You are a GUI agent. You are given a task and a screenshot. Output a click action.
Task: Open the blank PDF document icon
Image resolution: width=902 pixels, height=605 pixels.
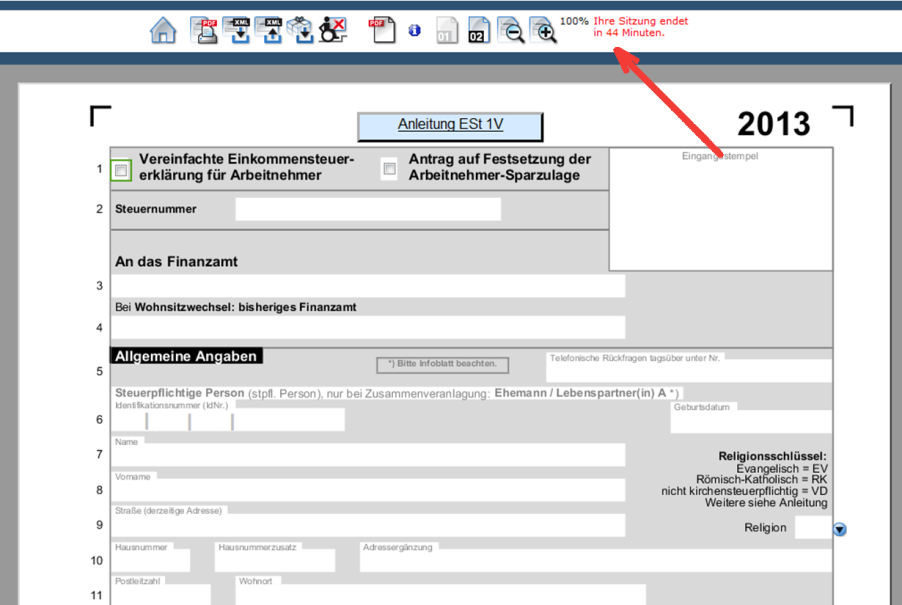[x=383, y=30]
